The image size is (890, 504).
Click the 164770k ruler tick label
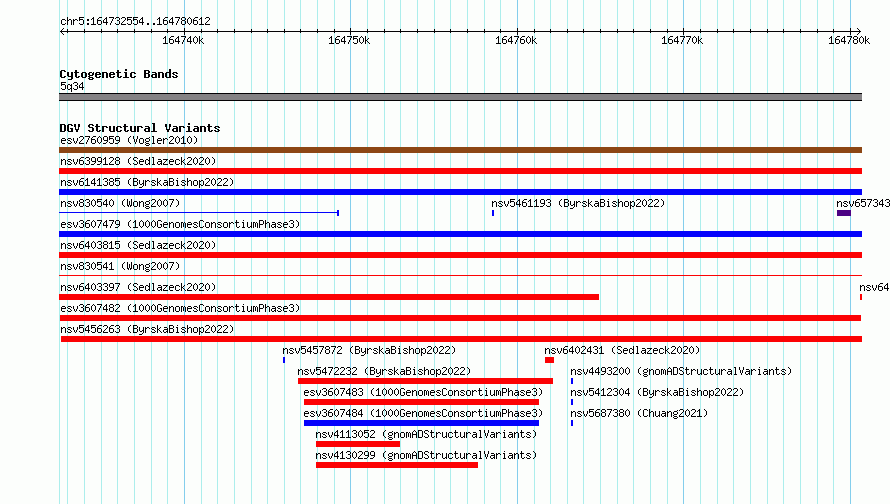click(x=682, y=40)
